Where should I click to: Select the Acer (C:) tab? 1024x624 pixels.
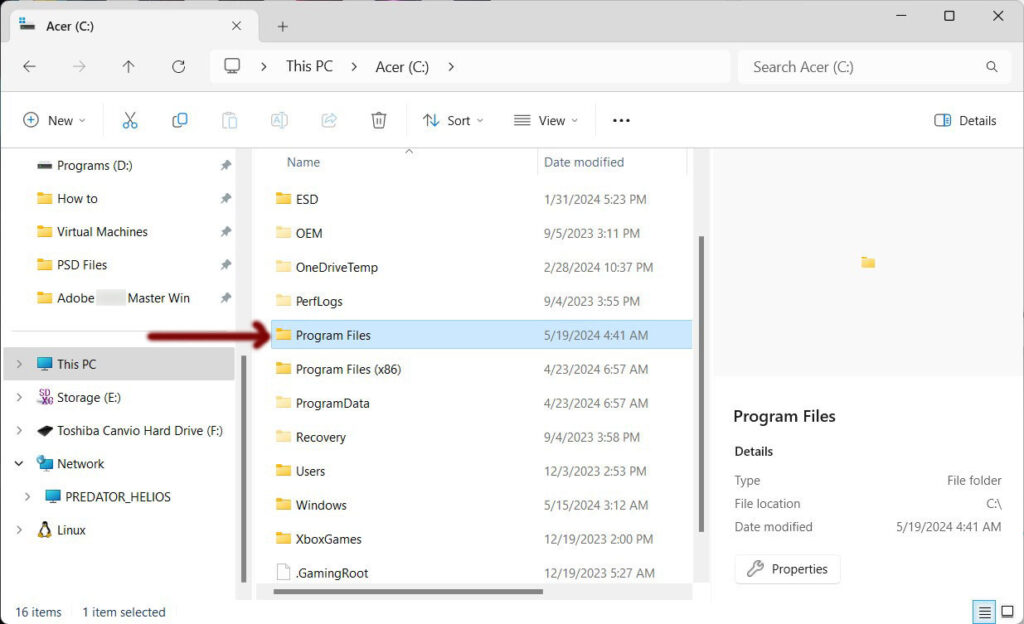(120, 26)
